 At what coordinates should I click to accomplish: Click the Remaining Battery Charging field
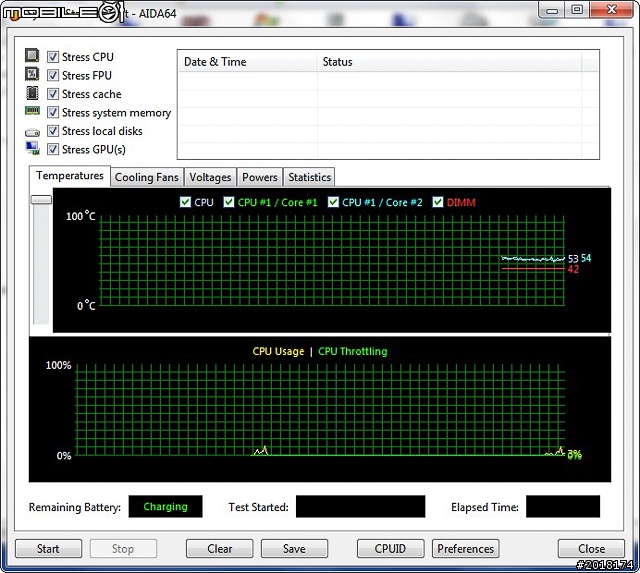(x=165, y=506)
